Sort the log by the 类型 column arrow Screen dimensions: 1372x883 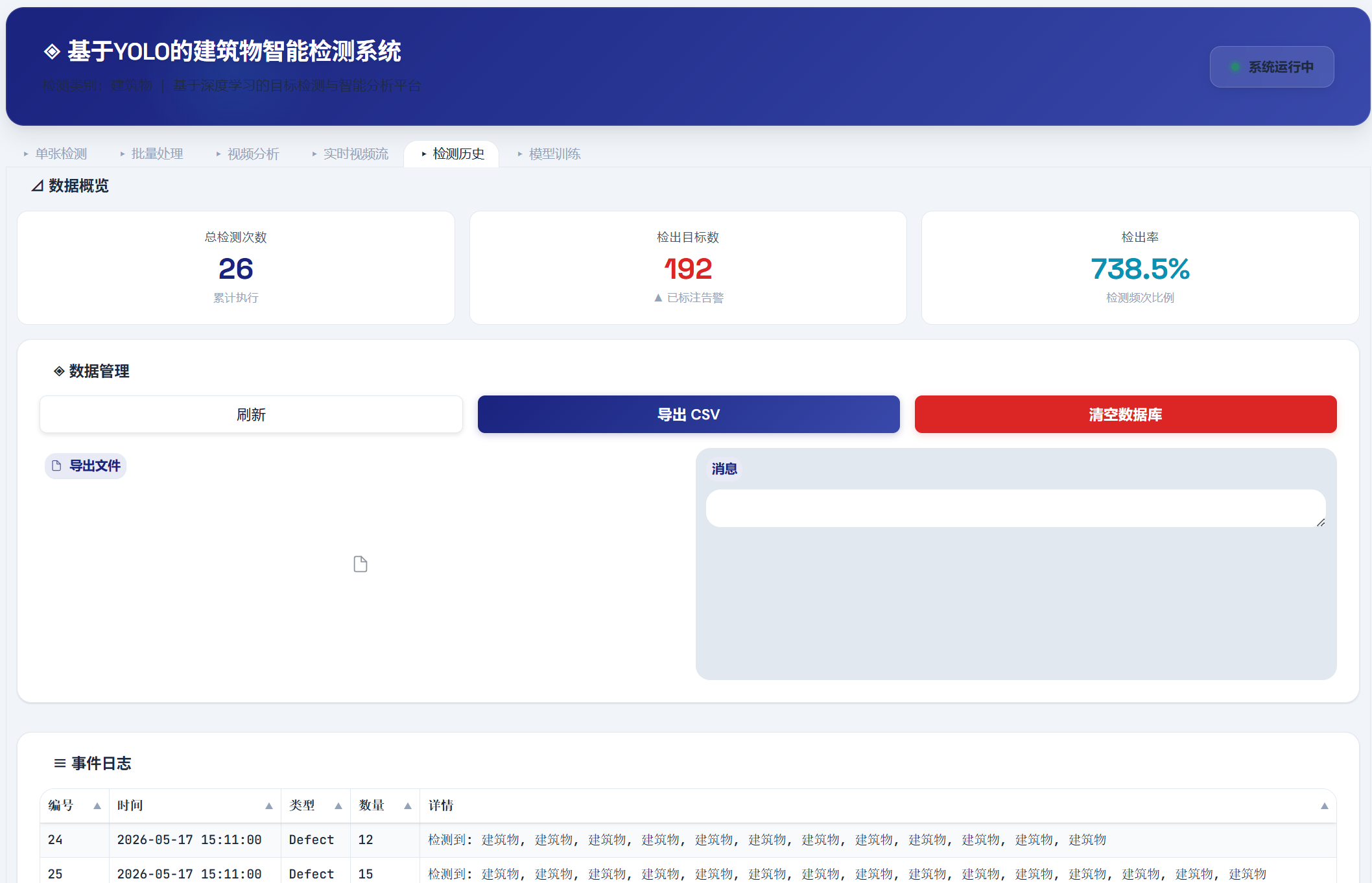coord(338,806)
